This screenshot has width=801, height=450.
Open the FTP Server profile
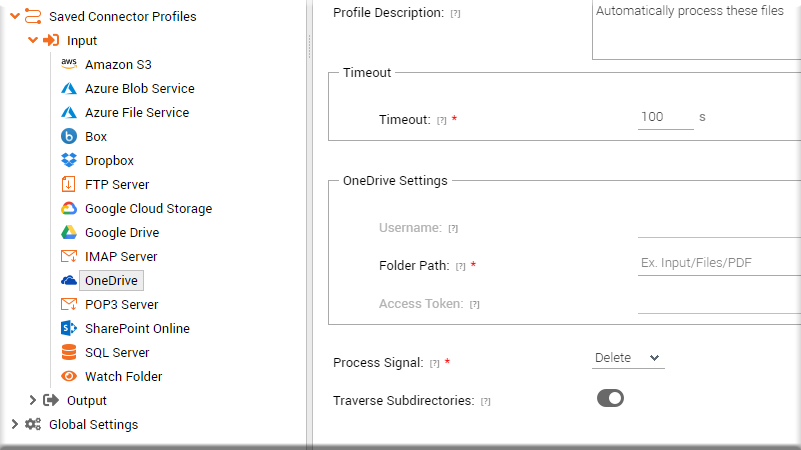coord(117,184)
